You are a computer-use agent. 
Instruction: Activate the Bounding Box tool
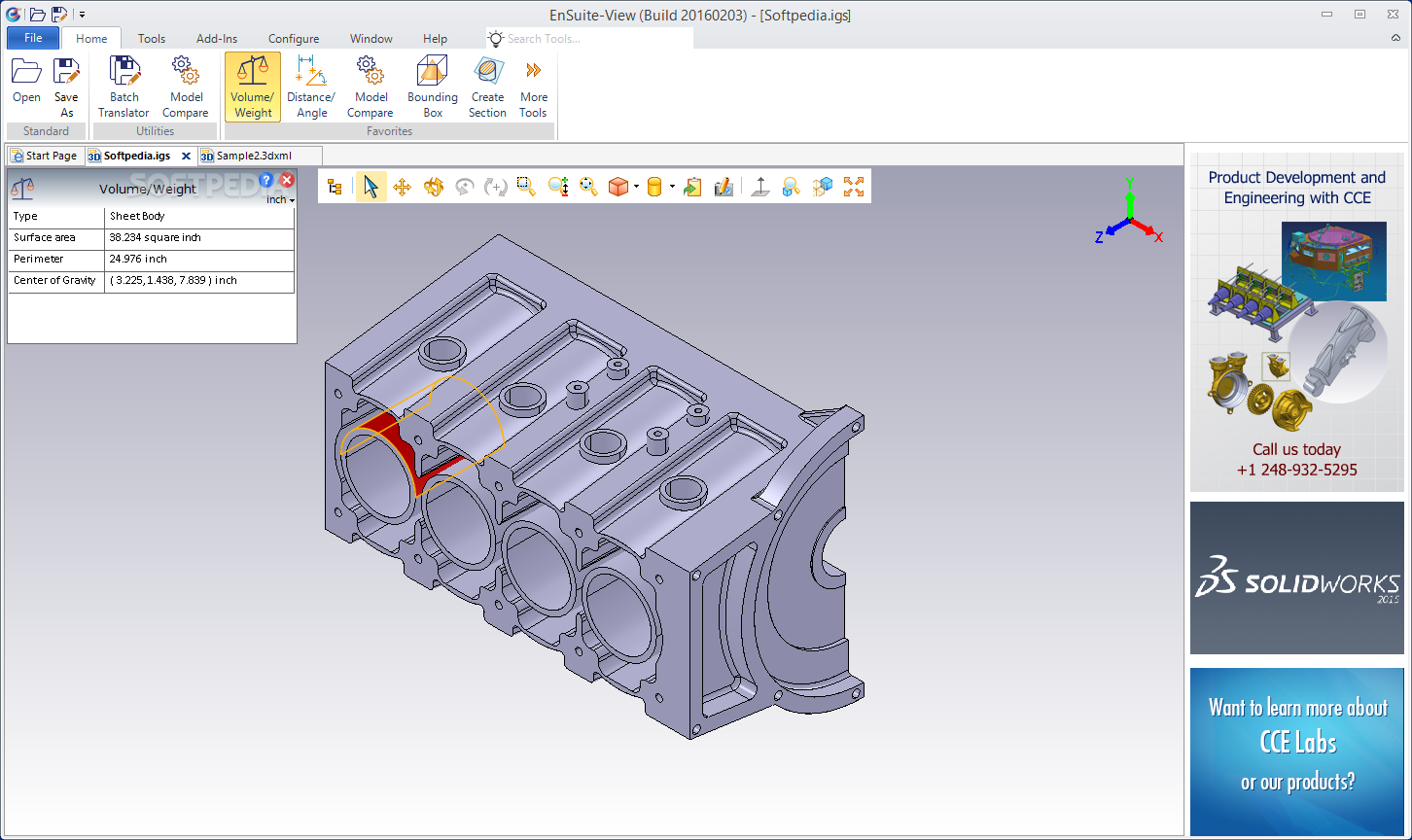[x=433, y=86]
